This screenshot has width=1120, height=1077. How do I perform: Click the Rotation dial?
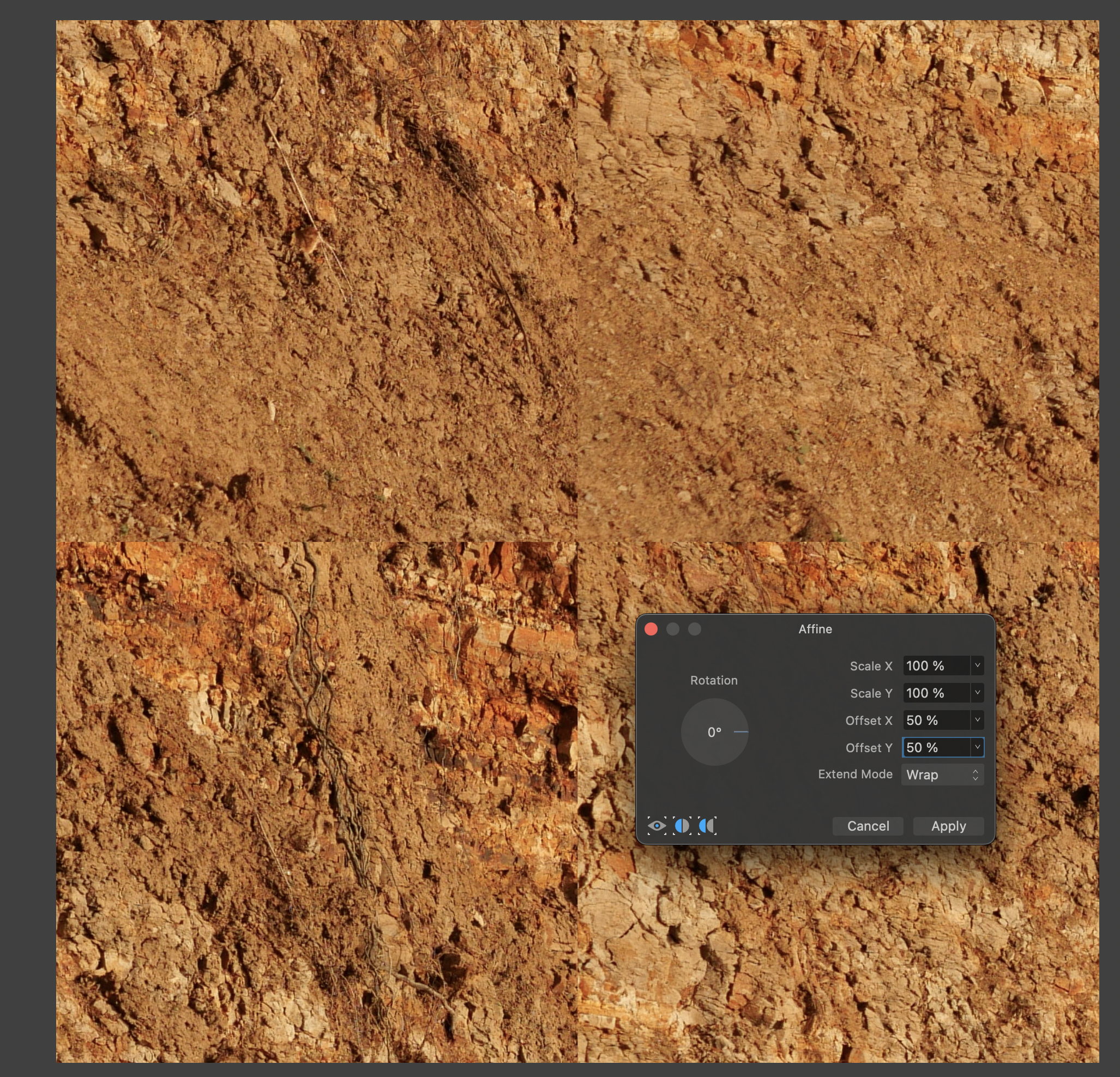(x=714, y=732)
